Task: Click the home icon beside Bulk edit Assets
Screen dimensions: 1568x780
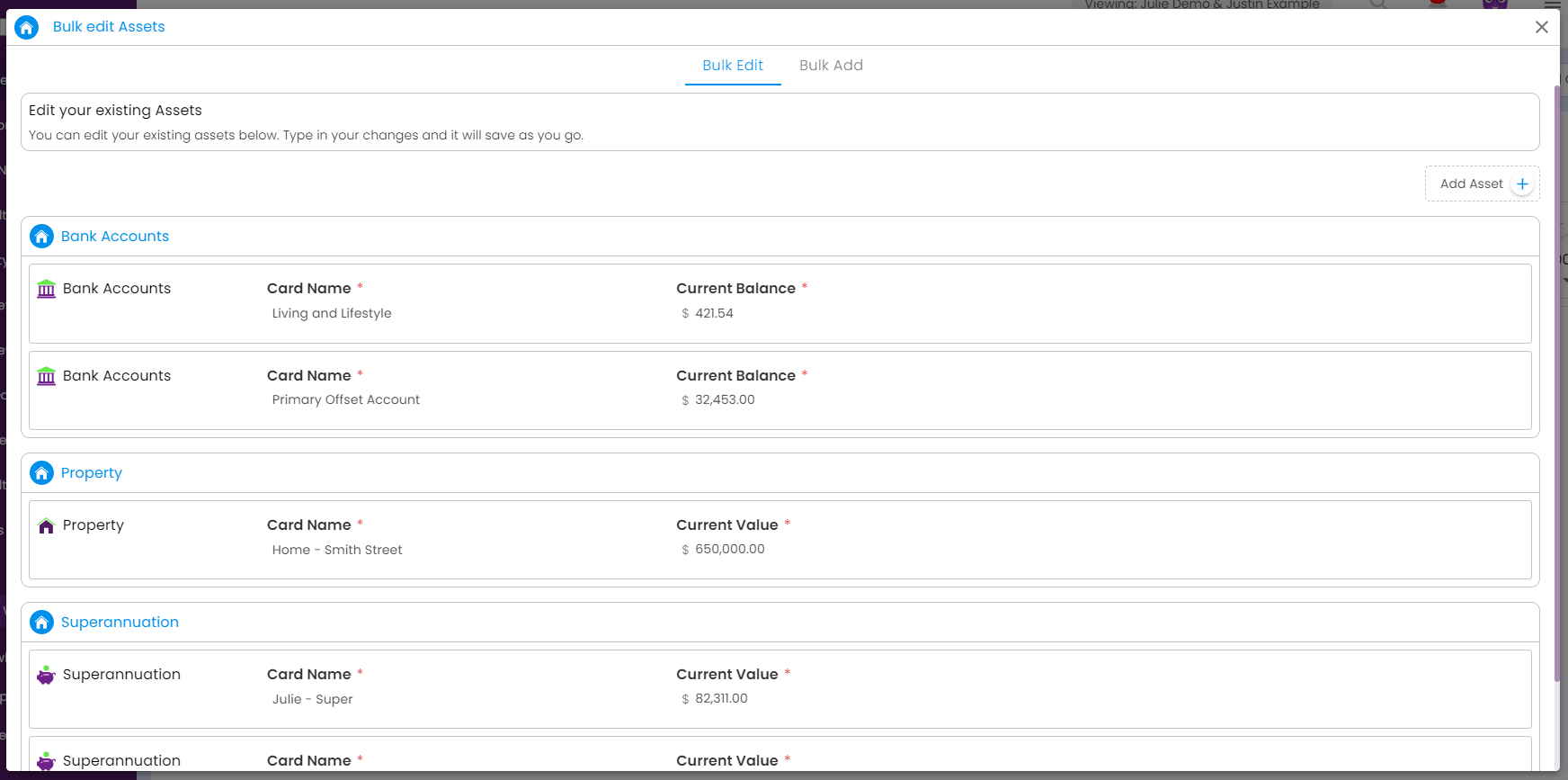Action: (27, 27)
